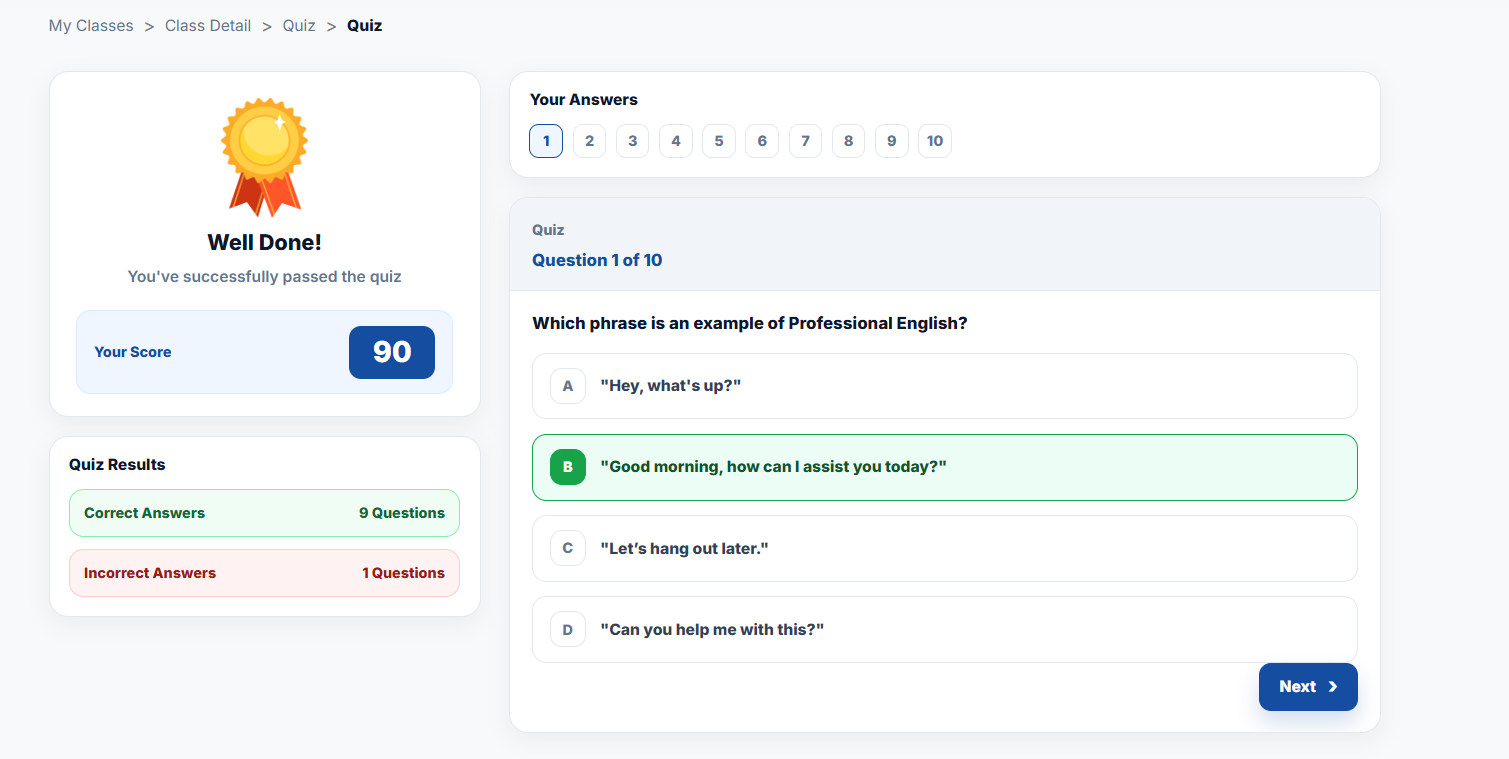Click the current bold Quiz breadcrumb
The width and height of the screenshot is (1509, 759).
pyautogui.click(x=365, y=26)
